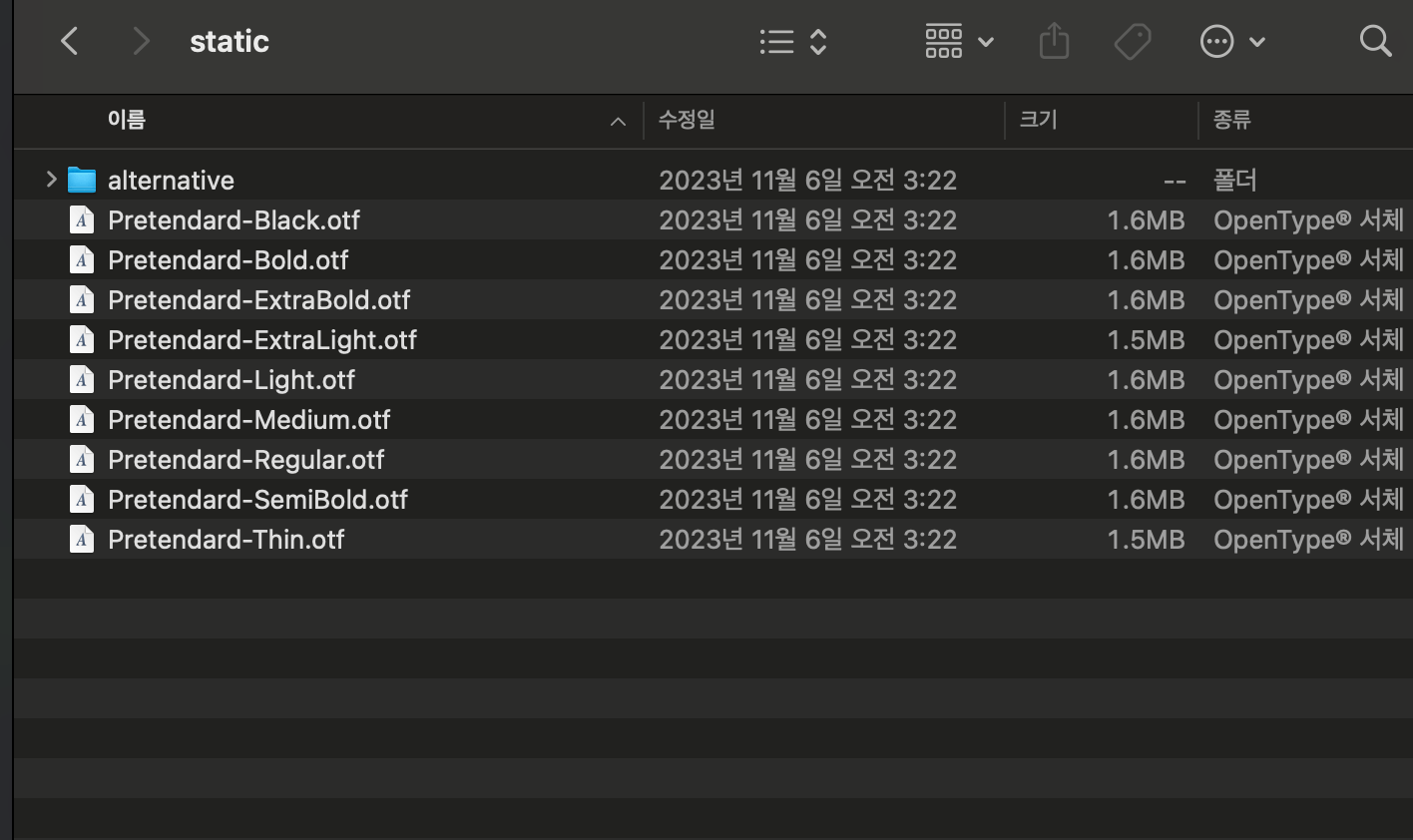Click the OpenType kind of Pretendard-Bold.otf
The width and height of the screenshot is (1413, 840).
tap(1308, 260)
